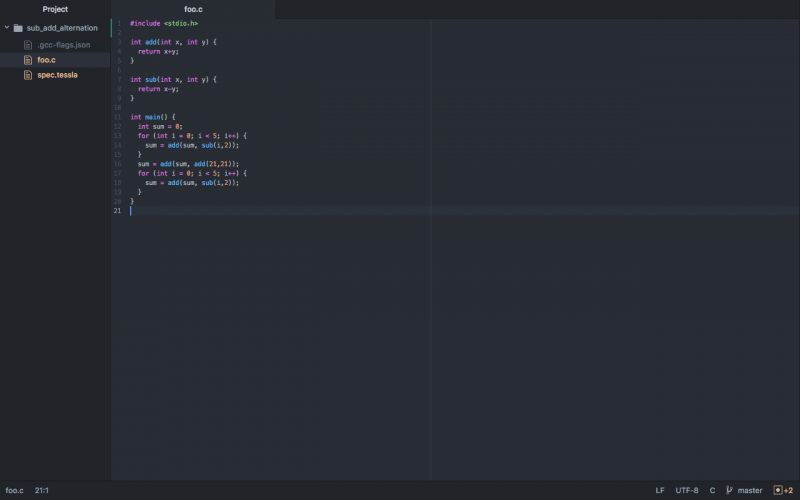Select the sub_add_alternation folder name
The image size is (800, 500).
(62, 28)
